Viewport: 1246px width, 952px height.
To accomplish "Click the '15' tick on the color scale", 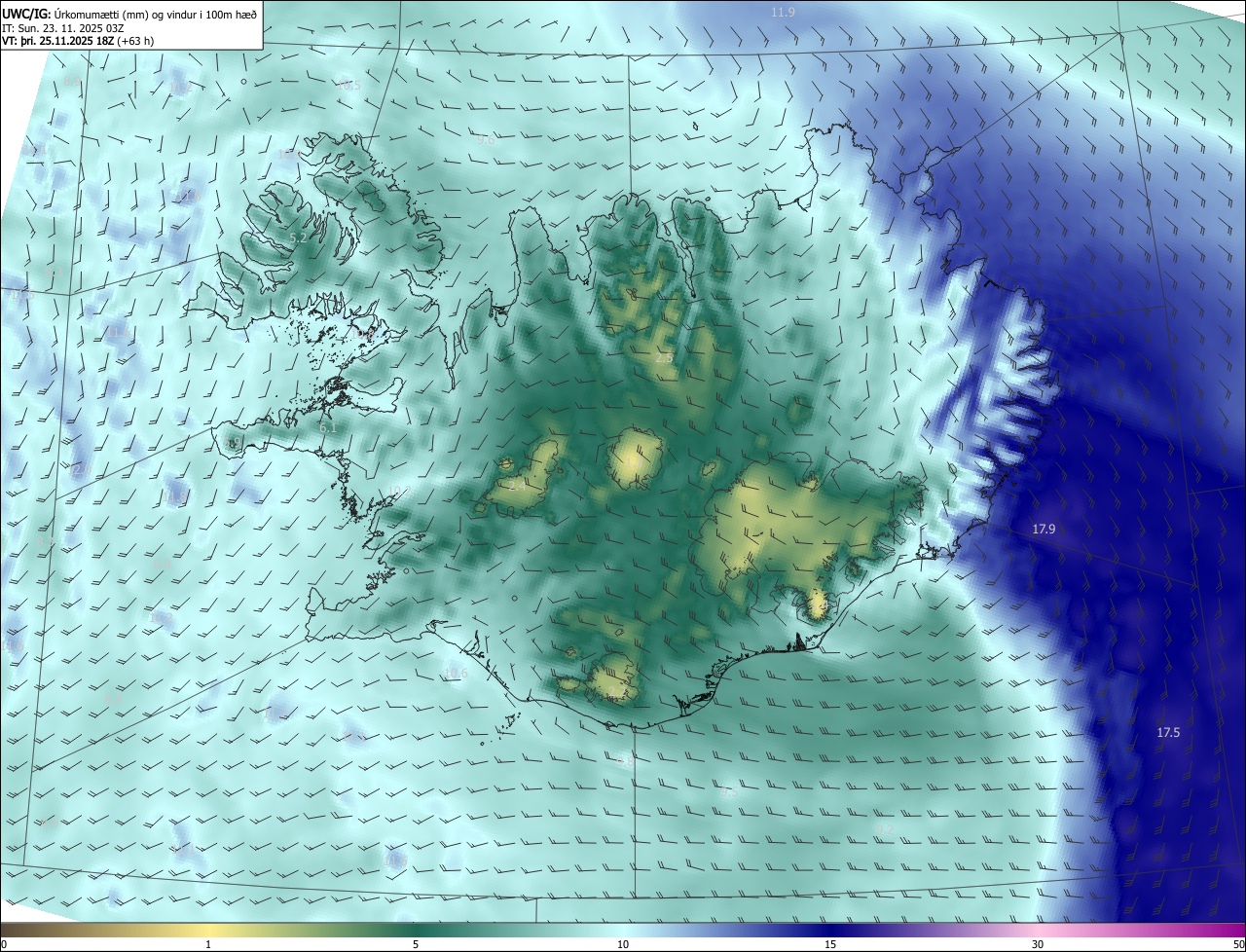I will pos(830,944).
